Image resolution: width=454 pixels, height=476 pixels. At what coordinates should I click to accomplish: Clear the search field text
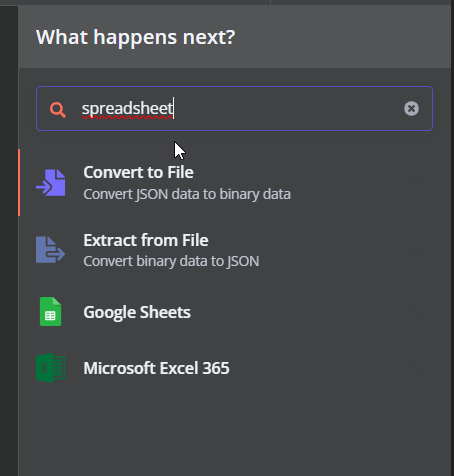(x=411, y=109)
